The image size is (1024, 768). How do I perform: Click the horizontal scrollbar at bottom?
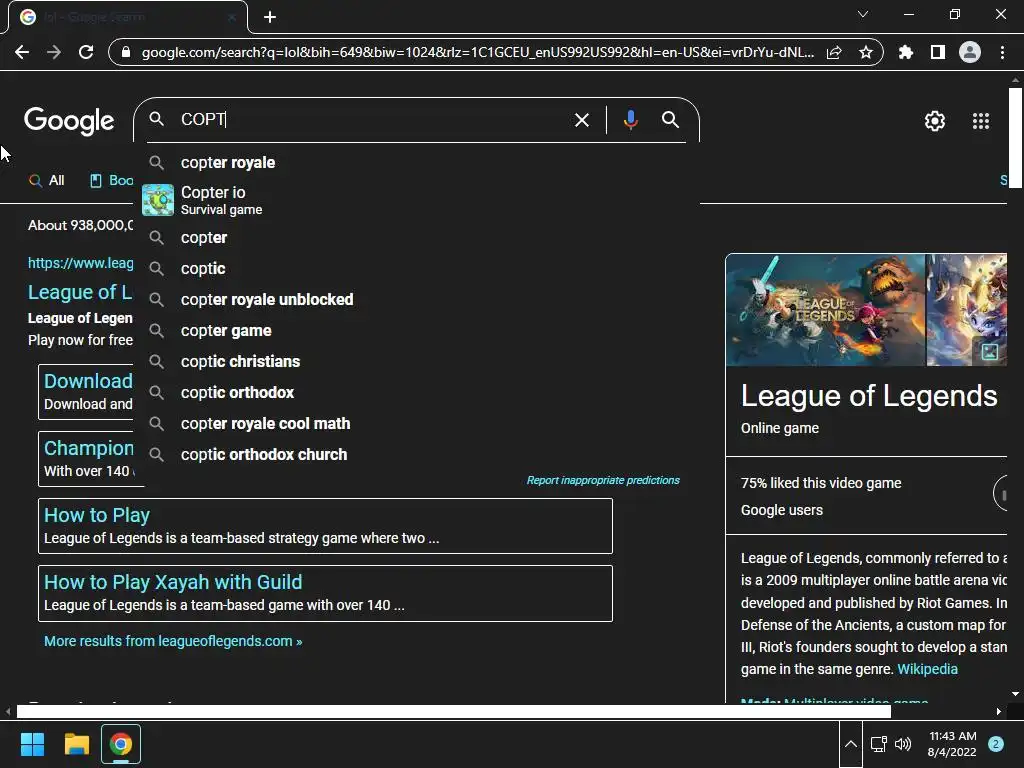click(x=453, y=711)
